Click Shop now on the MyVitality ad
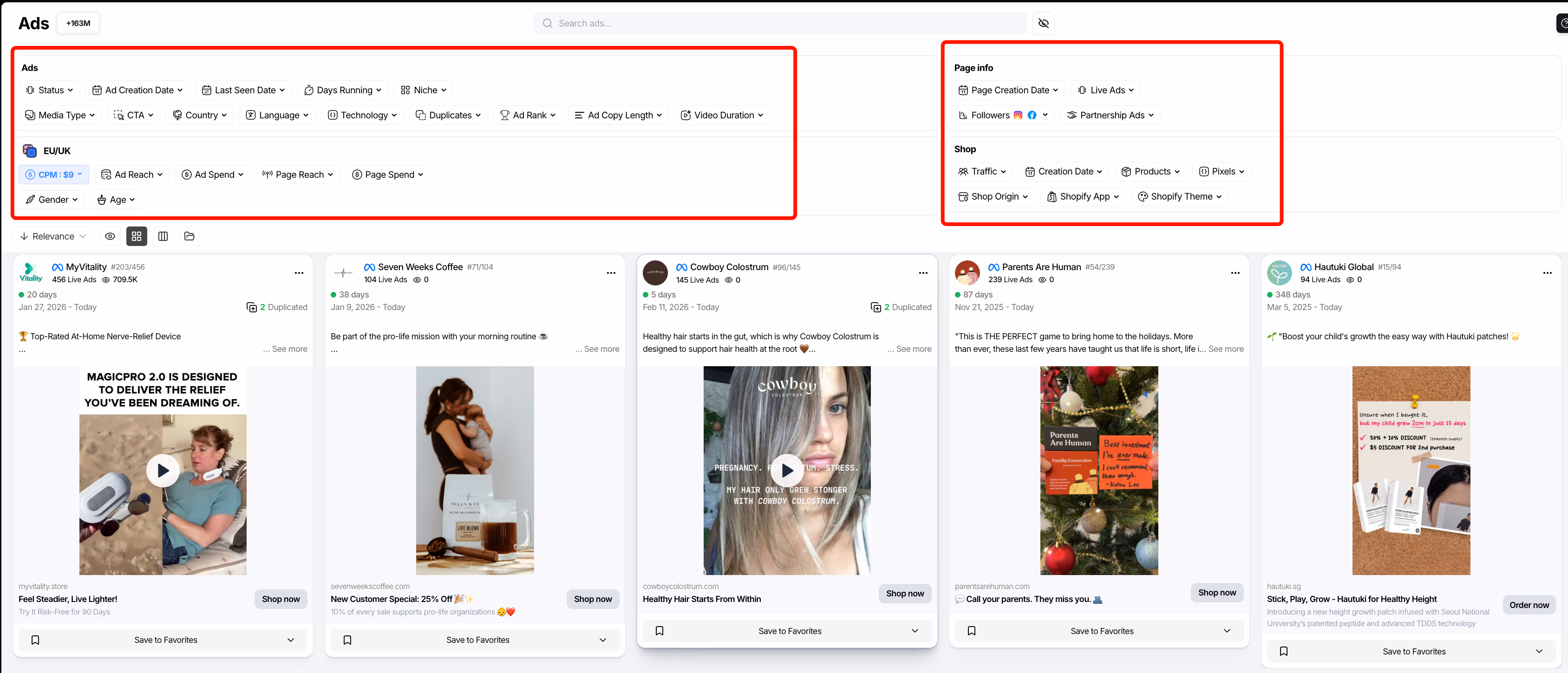Screen dimensions: 1568x673 (x=281, y=599)
